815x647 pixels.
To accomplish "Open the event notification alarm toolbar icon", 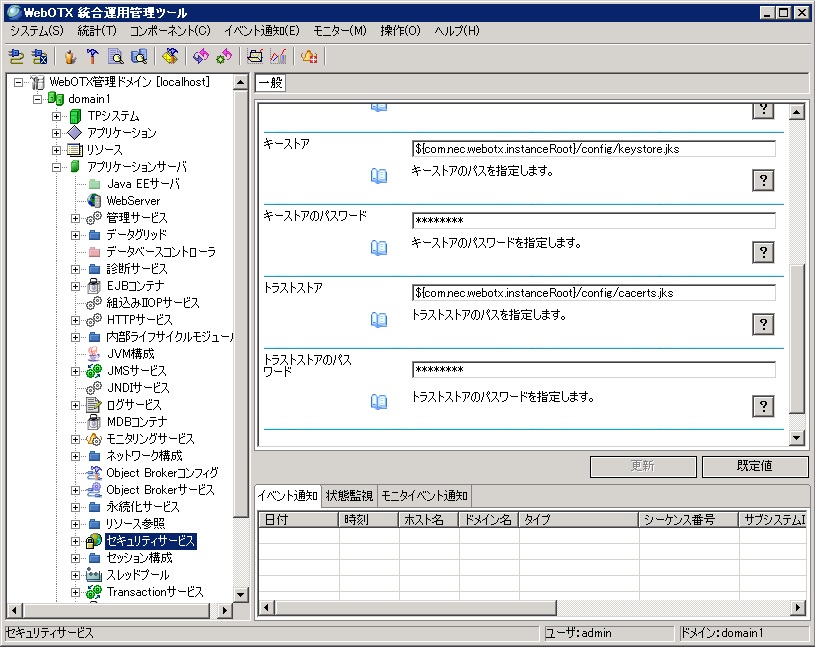I will [311, 57].
